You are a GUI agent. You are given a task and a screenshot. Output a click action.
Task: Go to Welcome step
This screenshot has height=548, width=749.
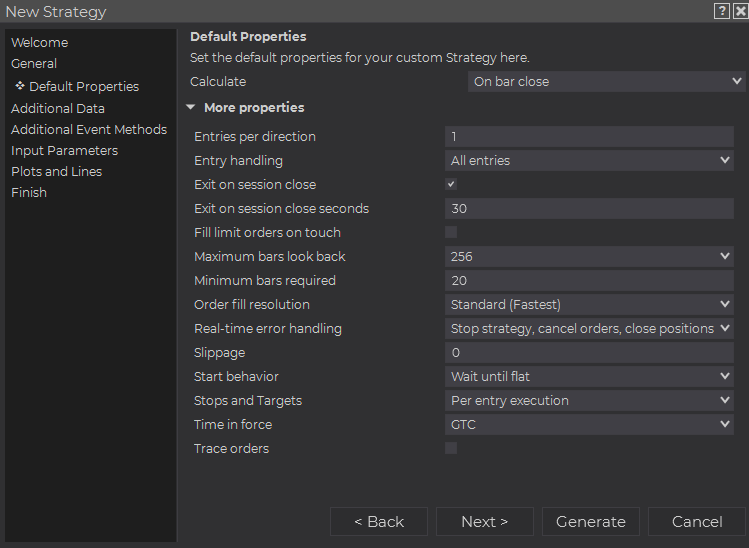tap(40, 43)
